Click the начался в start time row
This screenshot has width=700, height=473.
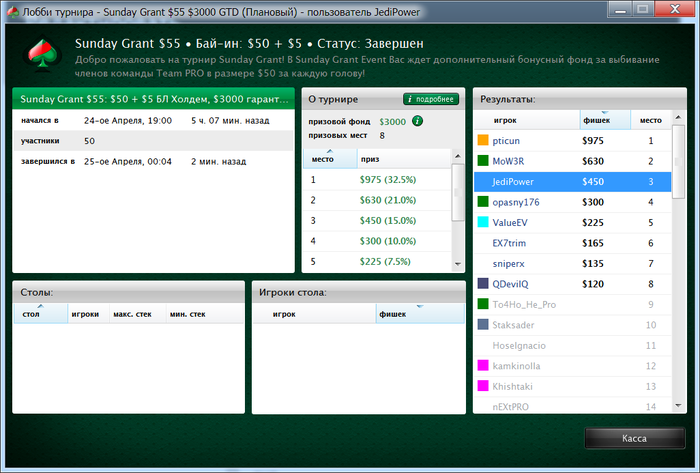coord(154,120)
